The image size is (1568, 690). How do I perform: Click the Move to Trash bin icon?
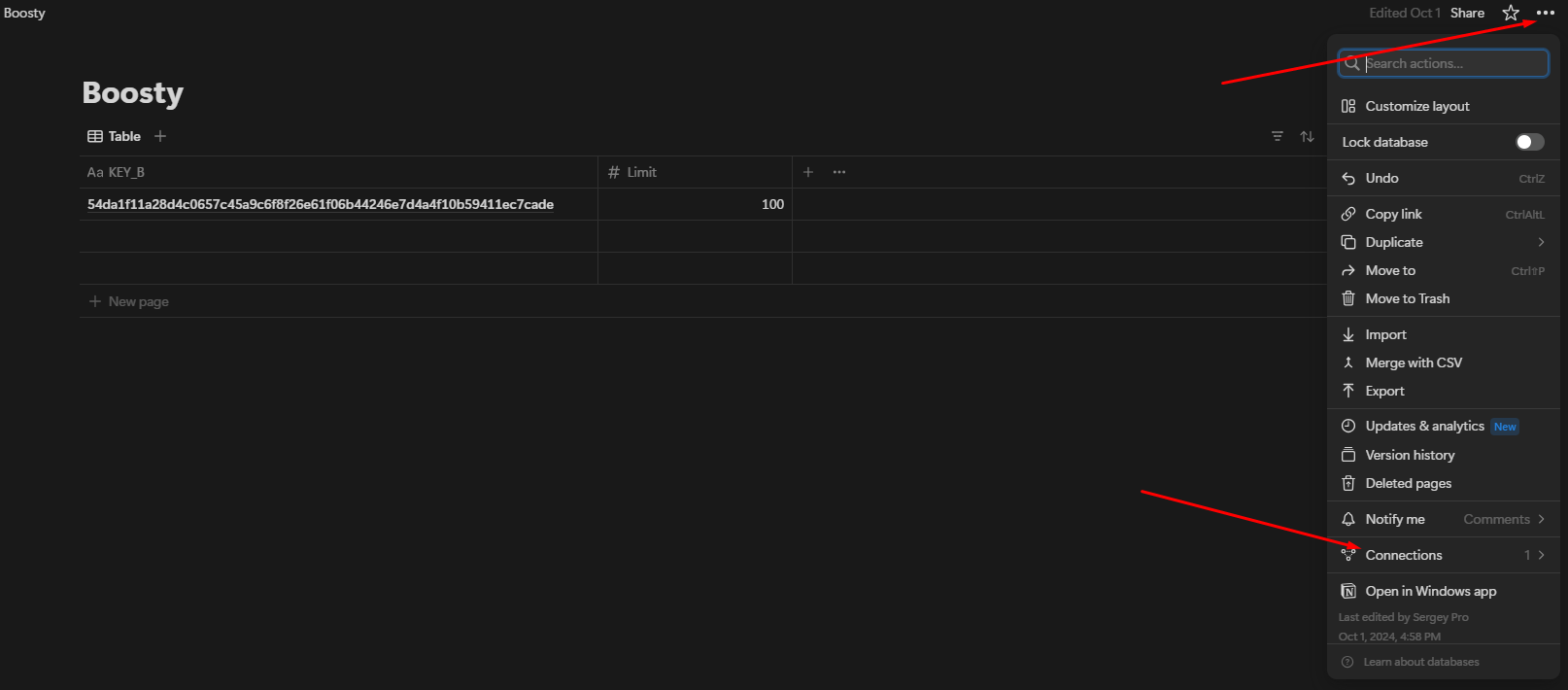[1348, 298]
